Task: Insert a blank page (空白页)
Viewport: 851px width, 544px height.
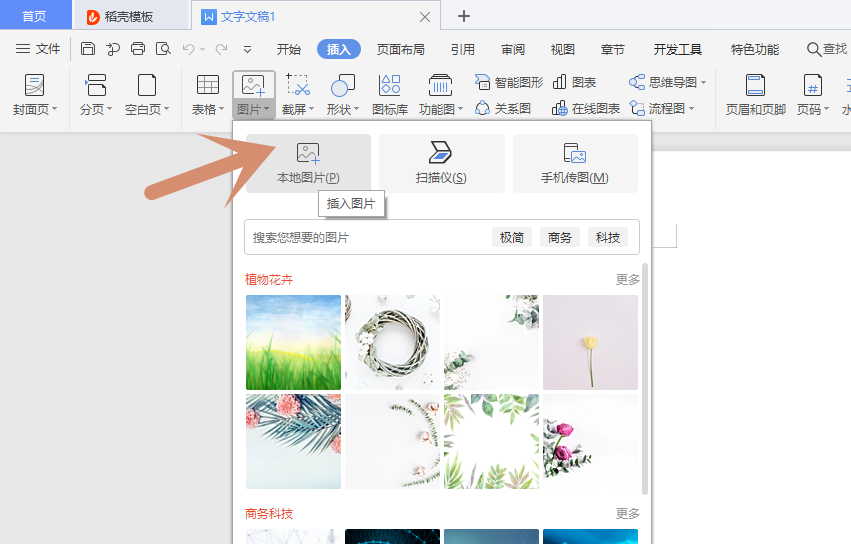Action: 147,94
